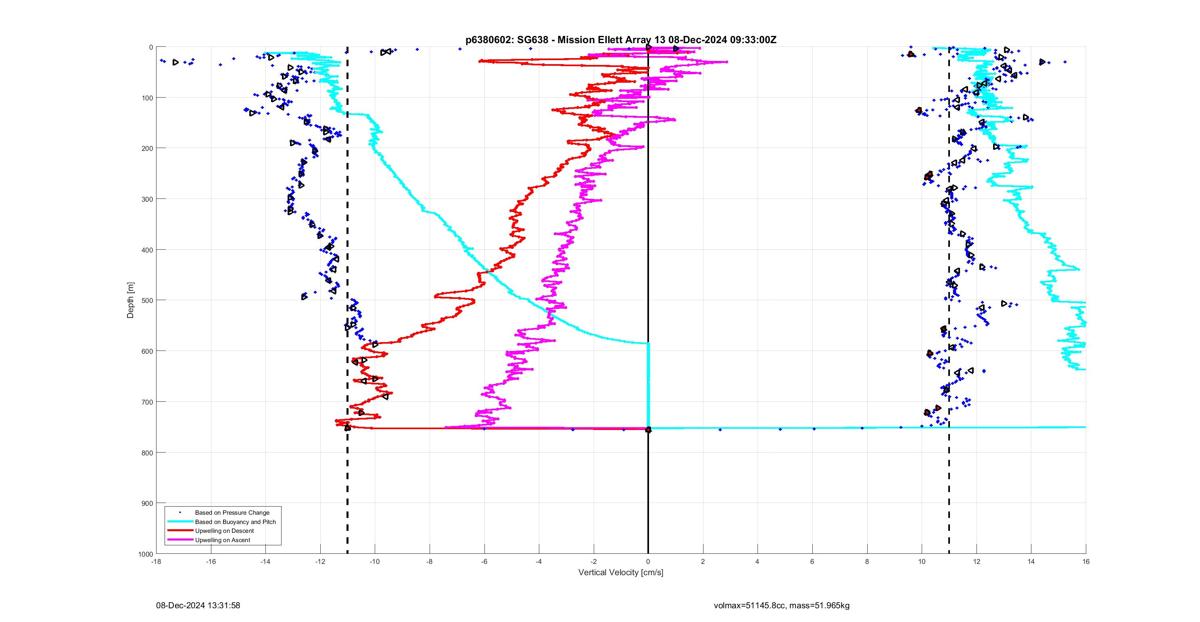Click the 'Vertical Velocity [cm/s]' x-axis label
The width and height of the screenshot is (1200, 622).
pyautogui.click(x=621, y=572)
